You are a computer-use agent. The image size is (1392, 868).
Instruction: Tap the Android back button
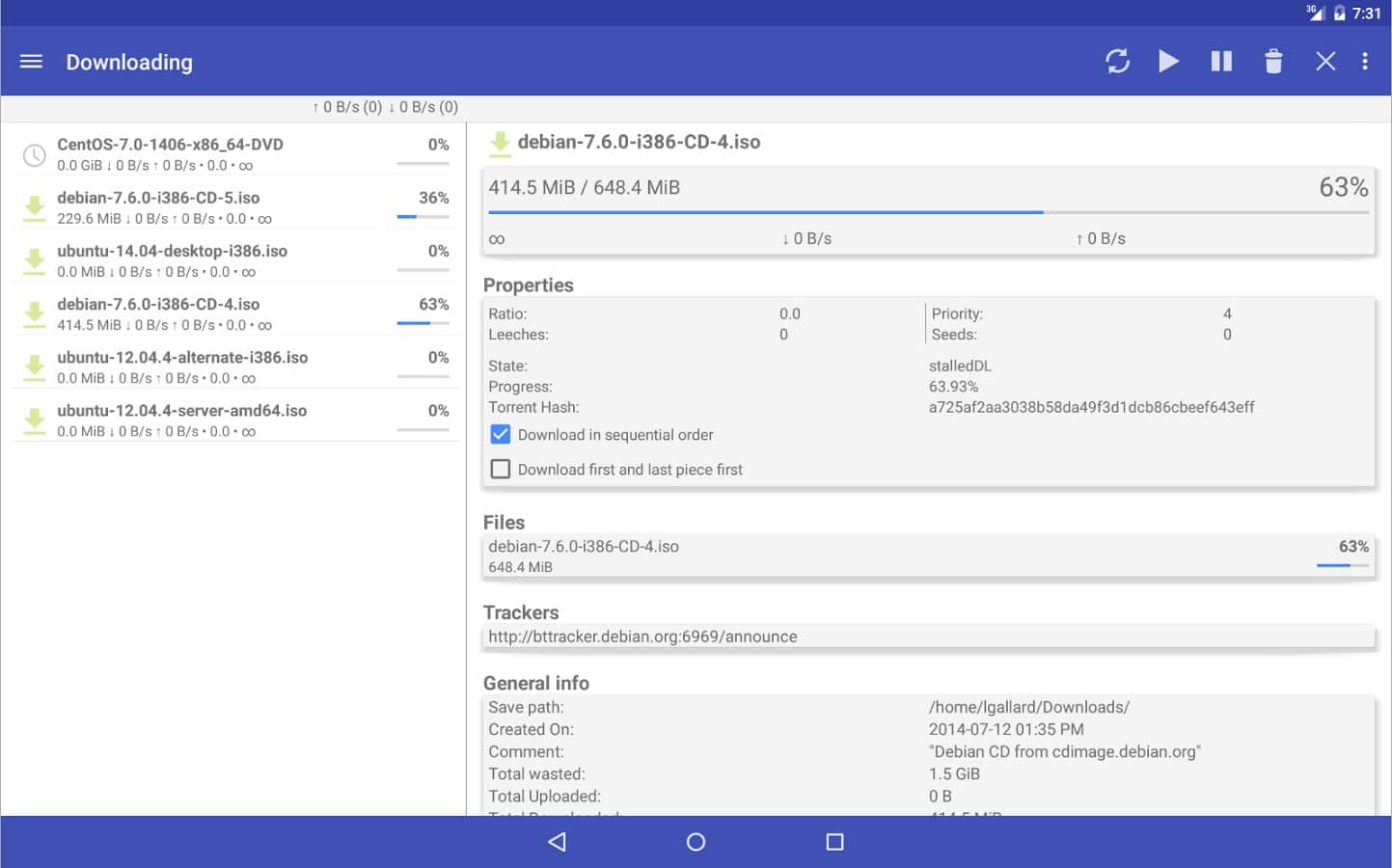557,842
